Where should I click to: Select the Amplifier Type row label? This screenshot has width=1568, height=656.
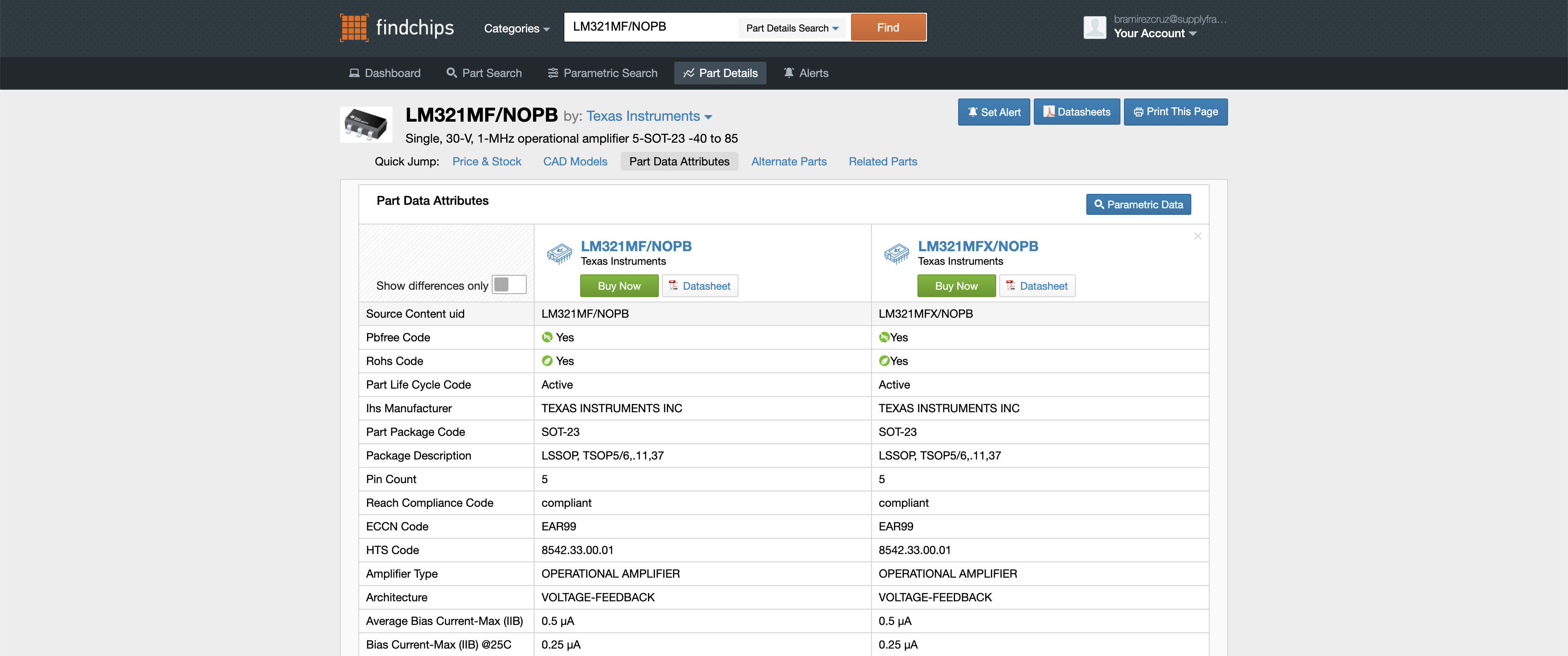click(402, 574)
